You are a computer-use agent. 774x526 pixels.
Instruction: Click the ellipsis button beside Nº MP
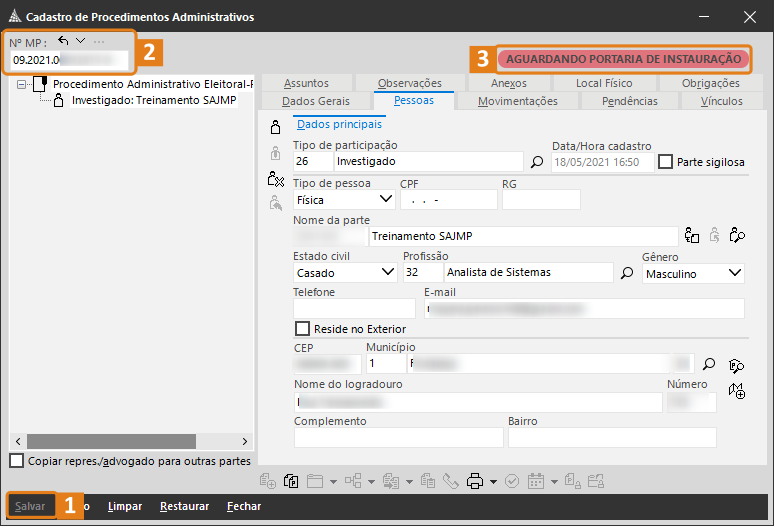click(99, 41)
